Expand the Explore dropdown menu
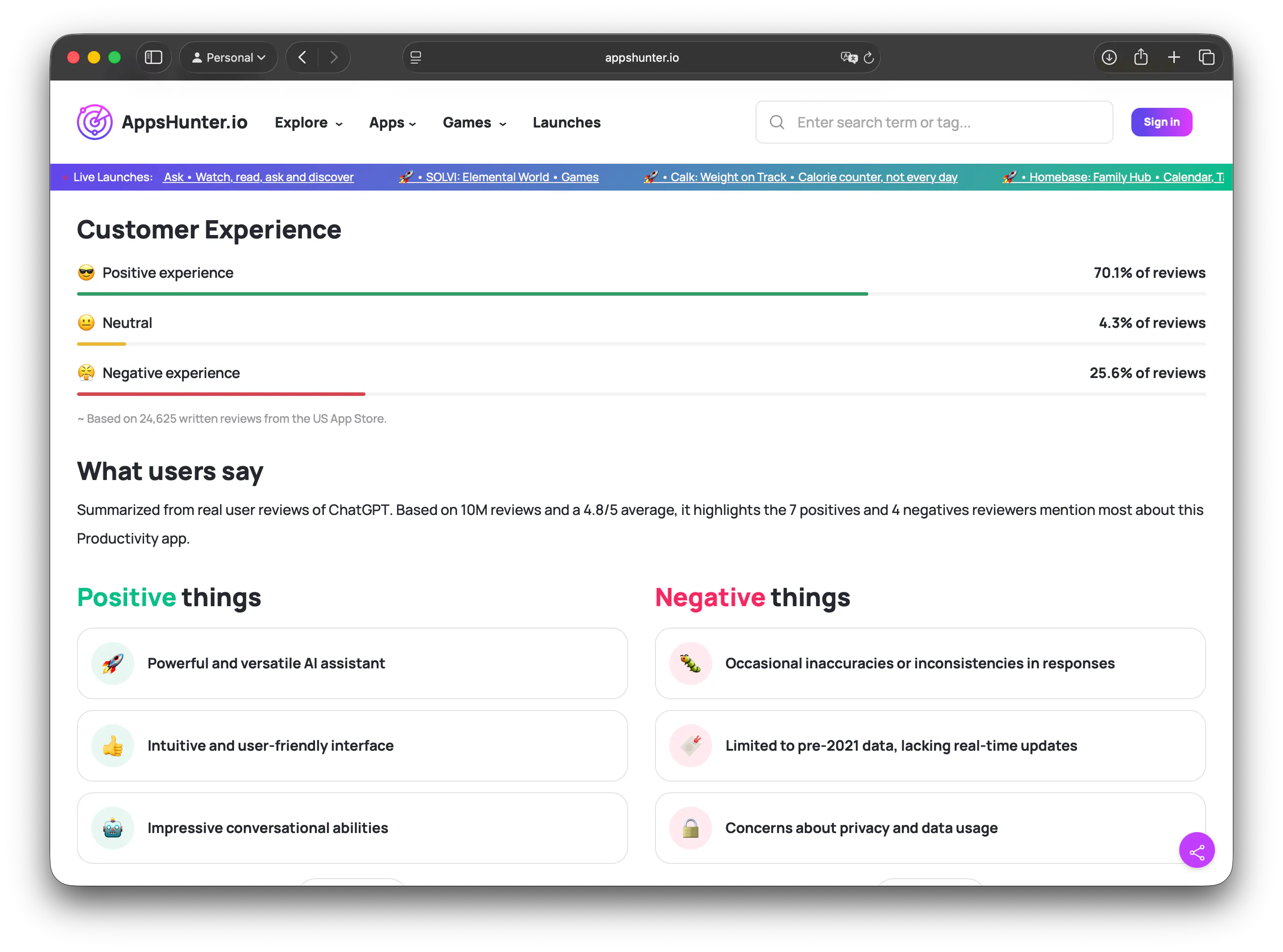 point(308,122)
